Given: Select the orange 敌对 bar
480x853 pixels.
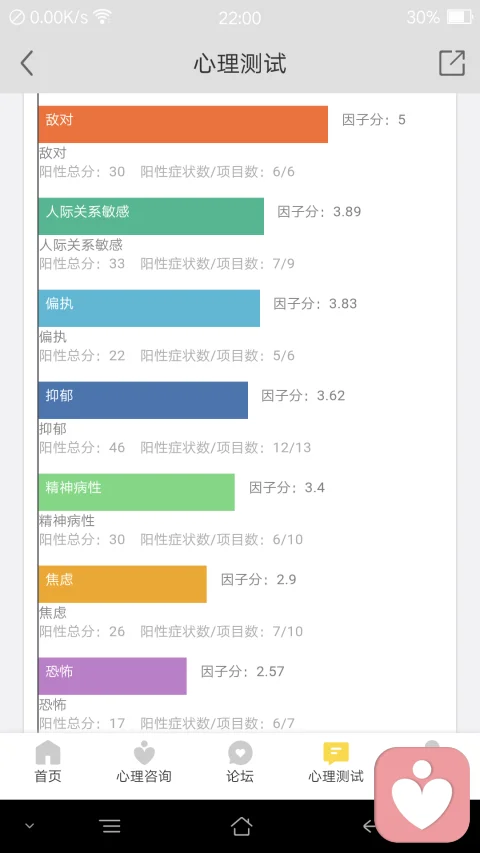Looking at the screenshot, I should pos(183,124).
